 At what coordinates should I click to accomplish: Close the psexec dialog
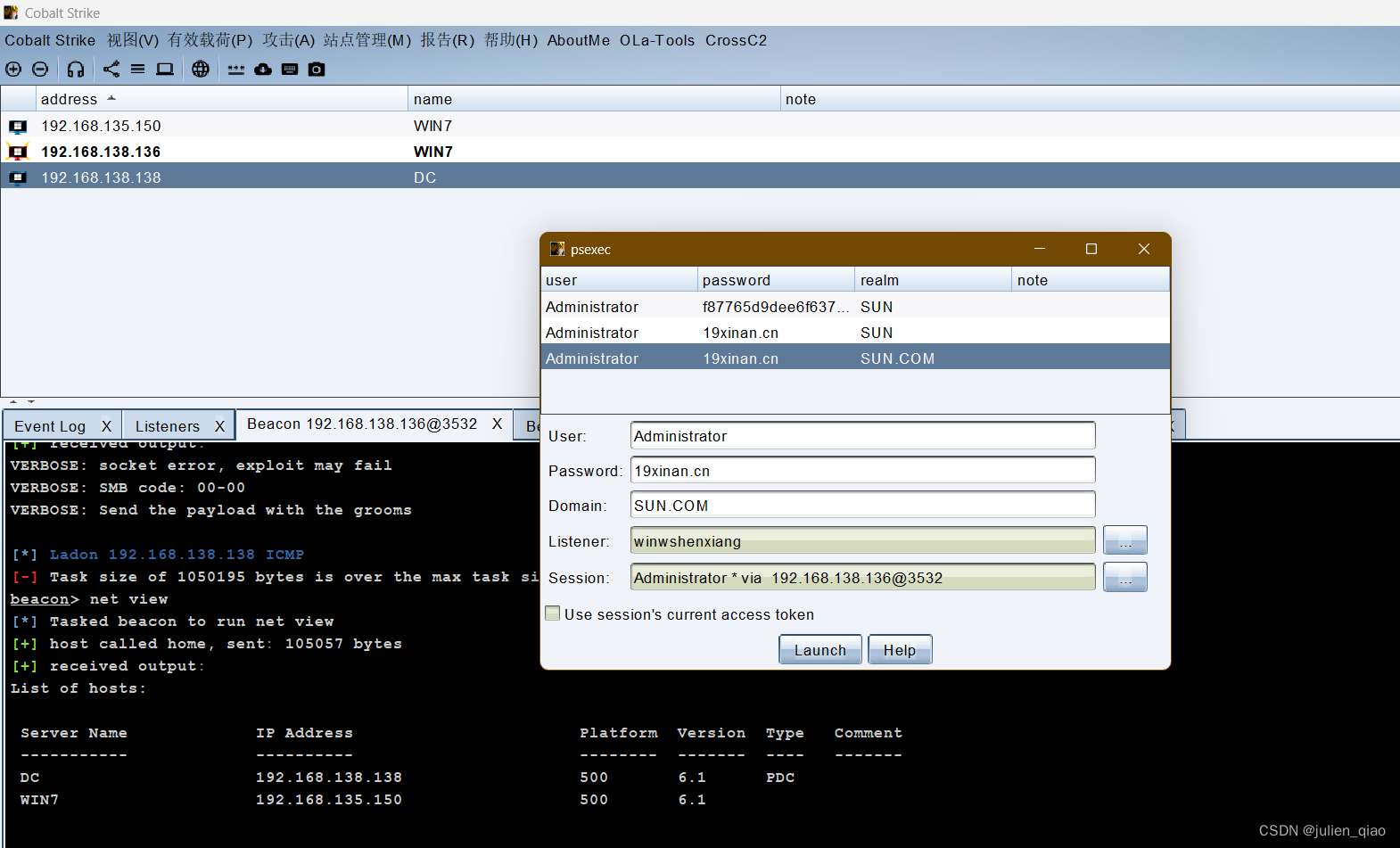(1144, 249)
